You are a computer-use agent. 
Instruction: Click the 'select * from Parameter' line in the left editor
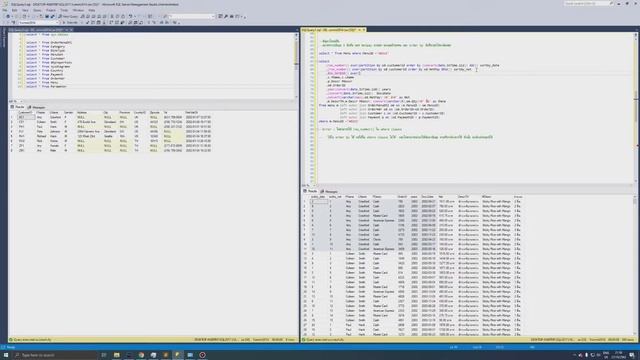coord(46,87)
